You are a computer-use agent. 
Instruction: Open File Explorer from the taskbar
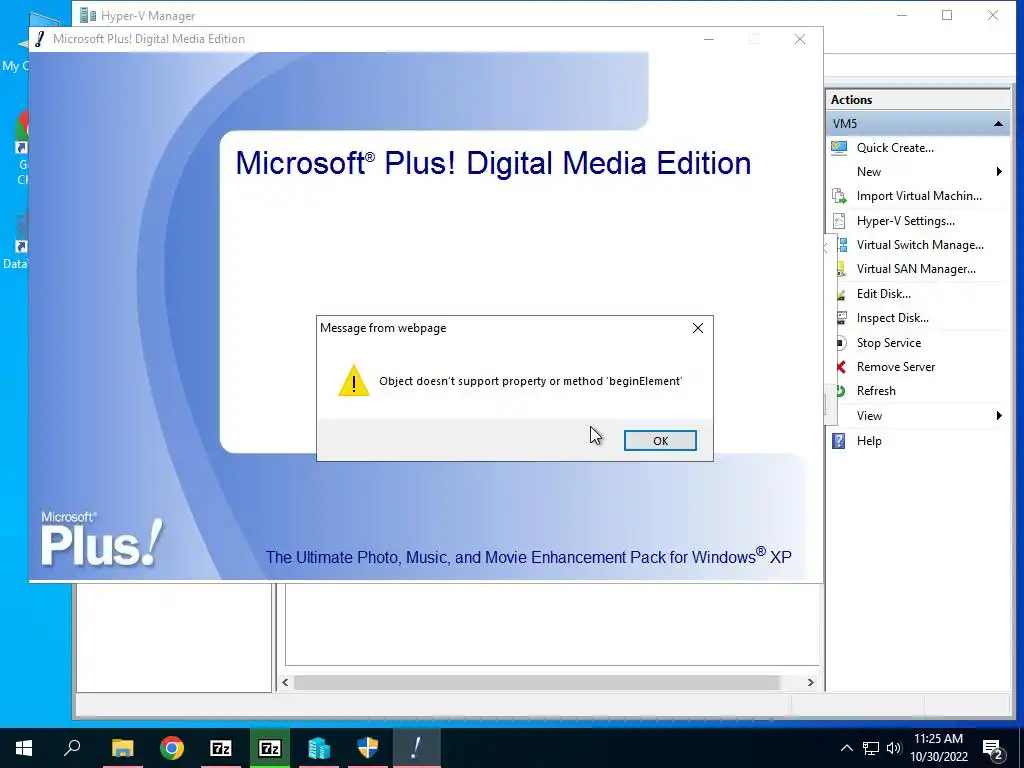tap(122, 748)
